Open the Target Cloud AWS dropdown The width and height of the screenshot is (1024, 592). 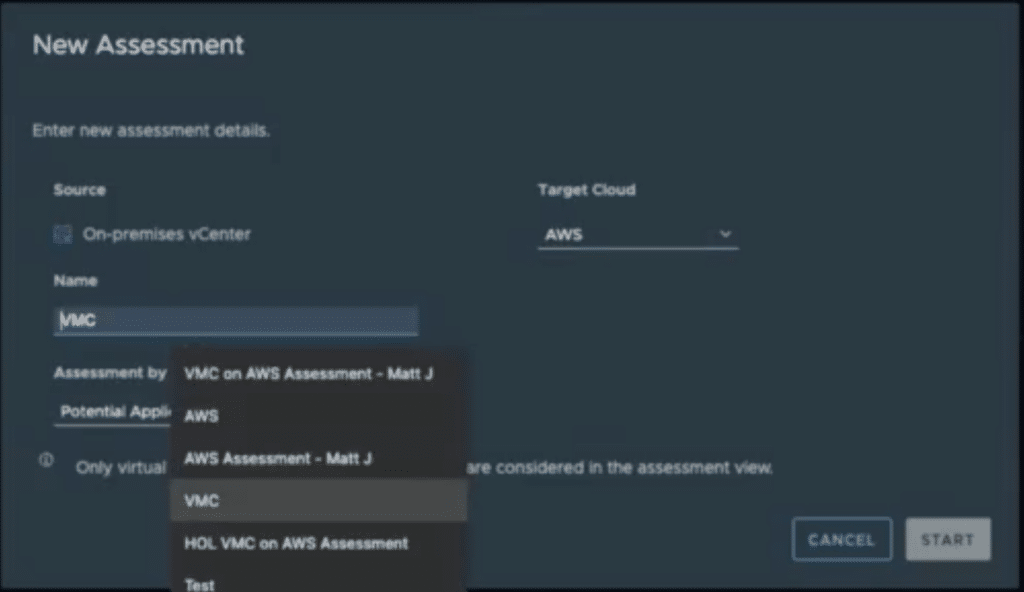click(x=638, y=235)
